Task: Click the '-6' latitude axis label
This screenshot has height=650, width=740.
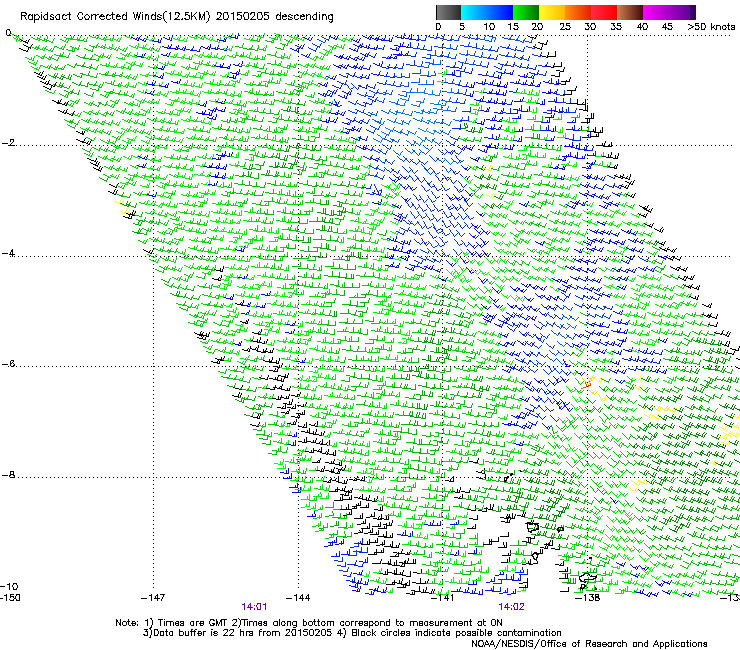Action: (8, 364)
